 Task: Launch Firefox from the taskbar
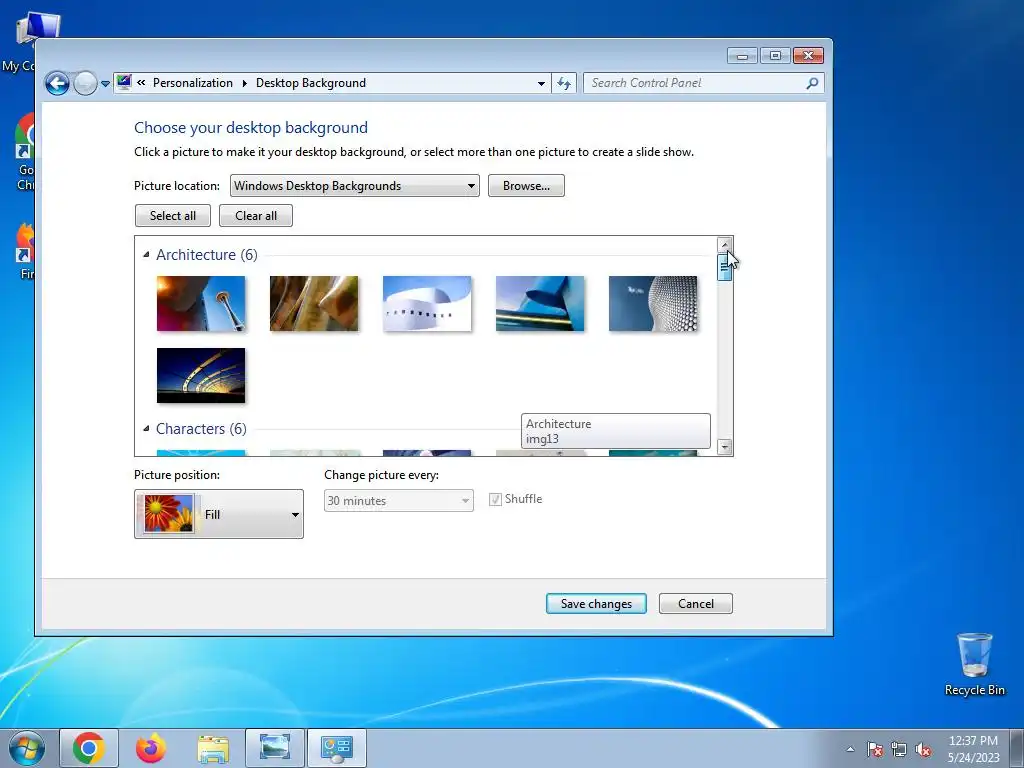pos(151,748)
